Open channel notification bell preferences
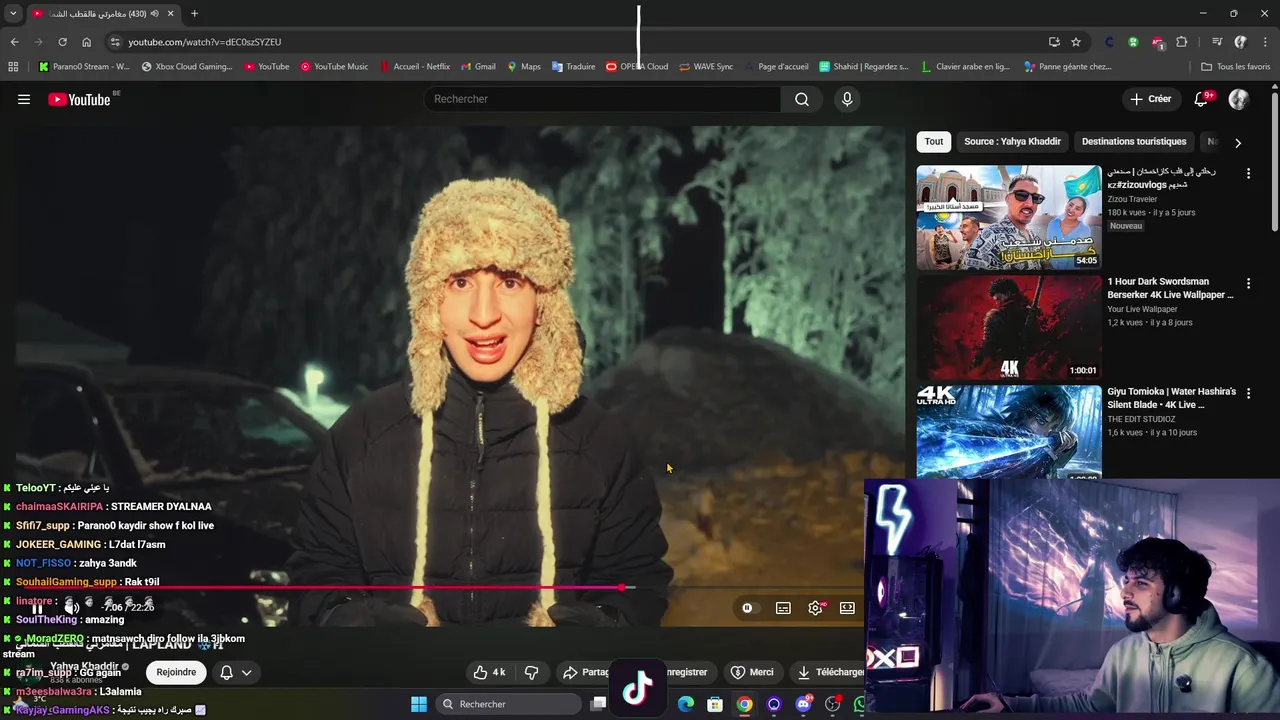This screenshot has height=720, width=1280. coord(236,672)
